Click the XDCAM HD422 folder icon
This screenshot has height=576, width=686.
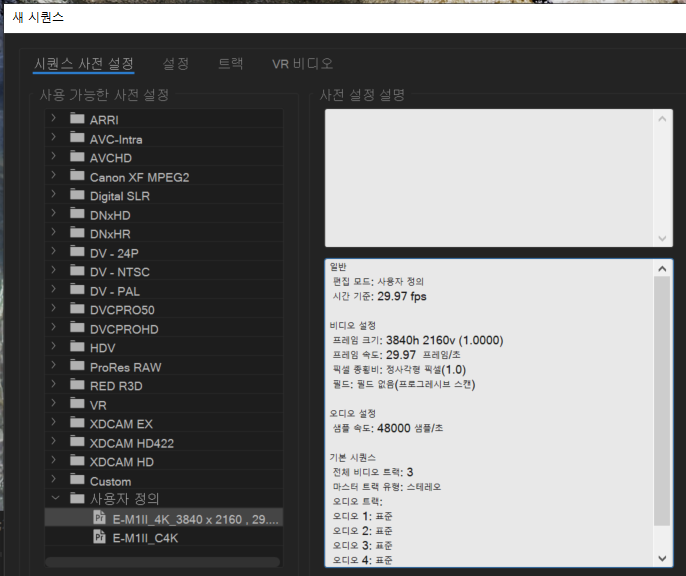(77, 441)
